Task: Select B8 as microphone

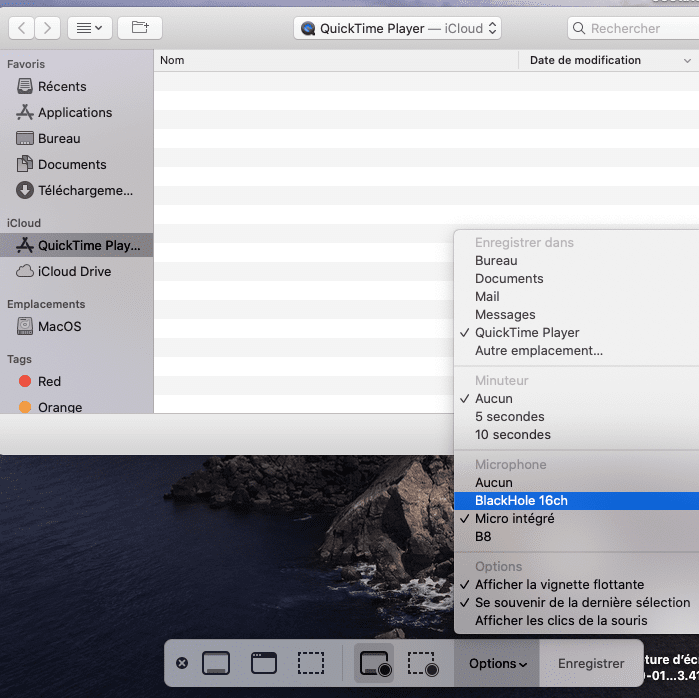Action: coord(576,537)
